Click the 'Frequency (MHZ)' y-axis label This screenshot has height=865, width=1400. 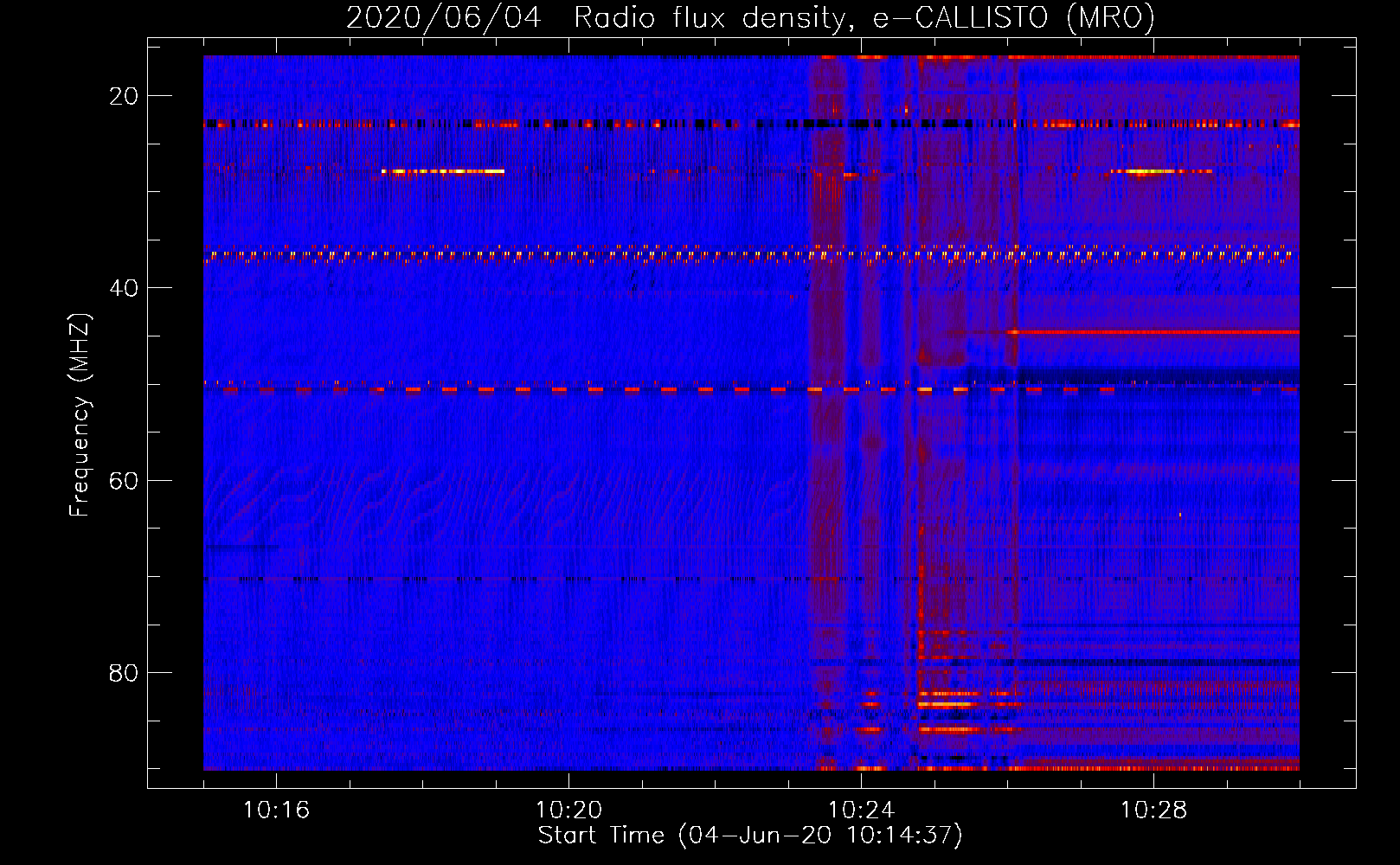(x=80, y=415)
